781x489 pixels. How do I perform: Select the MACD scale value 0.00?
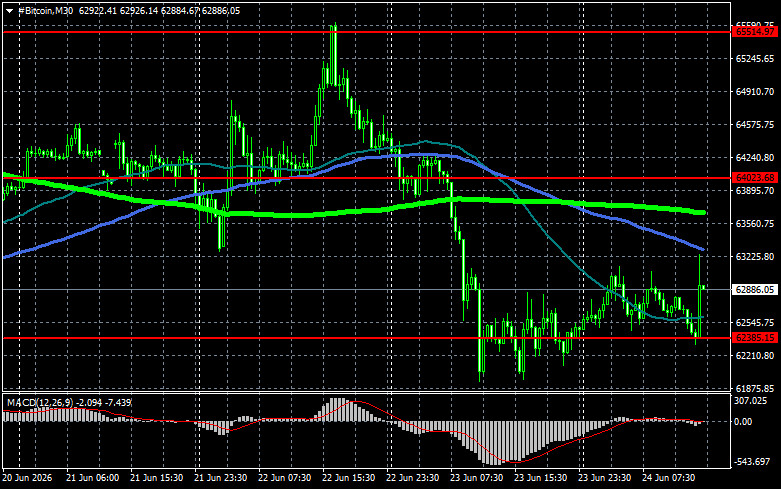743,422
